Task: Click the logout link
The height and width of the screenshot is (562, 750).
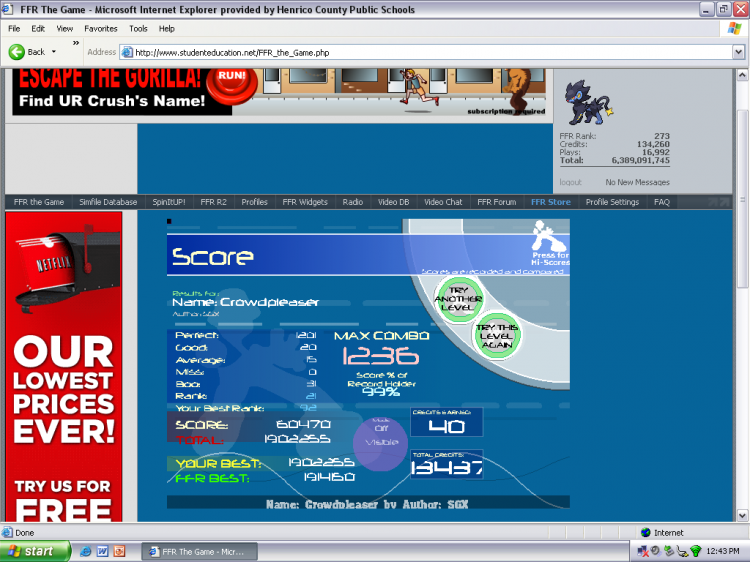Action: click(x=570, y=182)
